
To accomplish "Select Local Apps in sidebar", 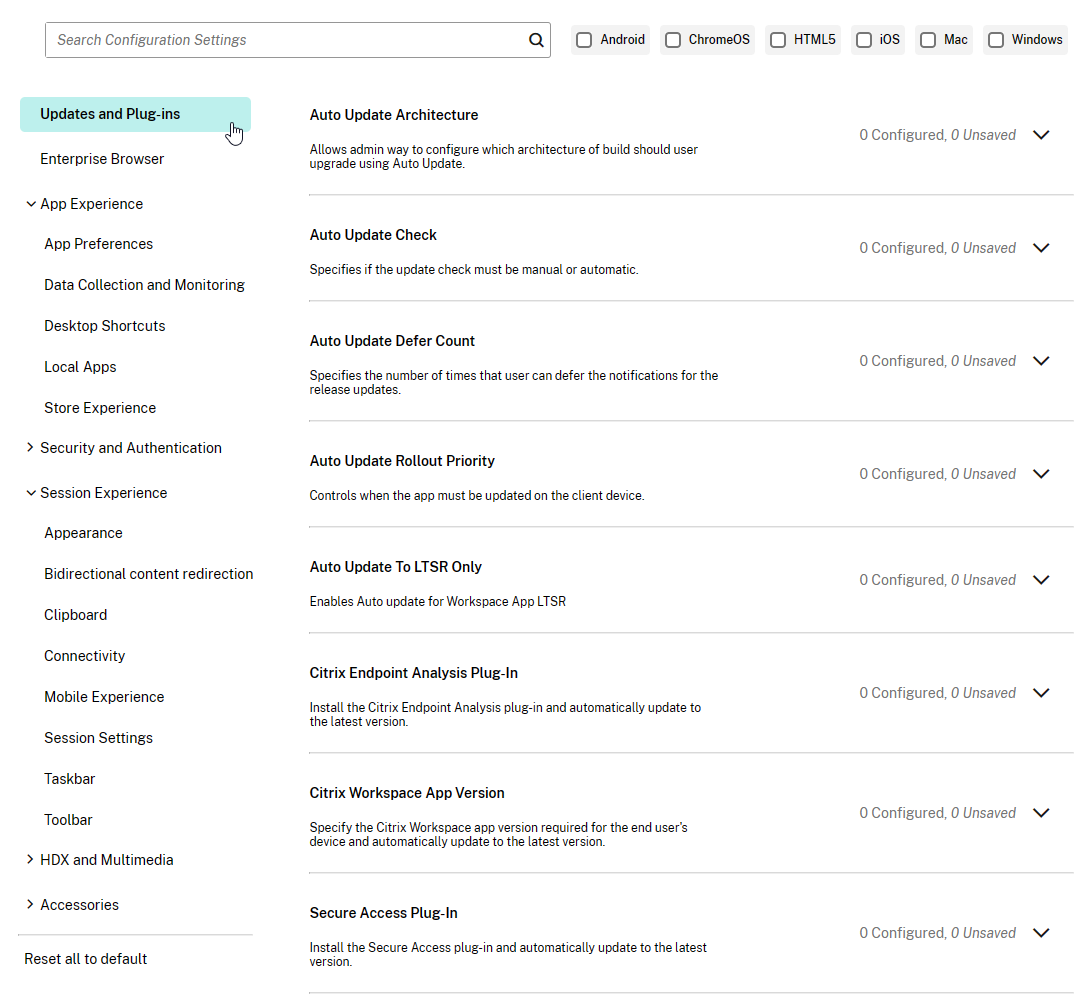I will pos(80,367).
